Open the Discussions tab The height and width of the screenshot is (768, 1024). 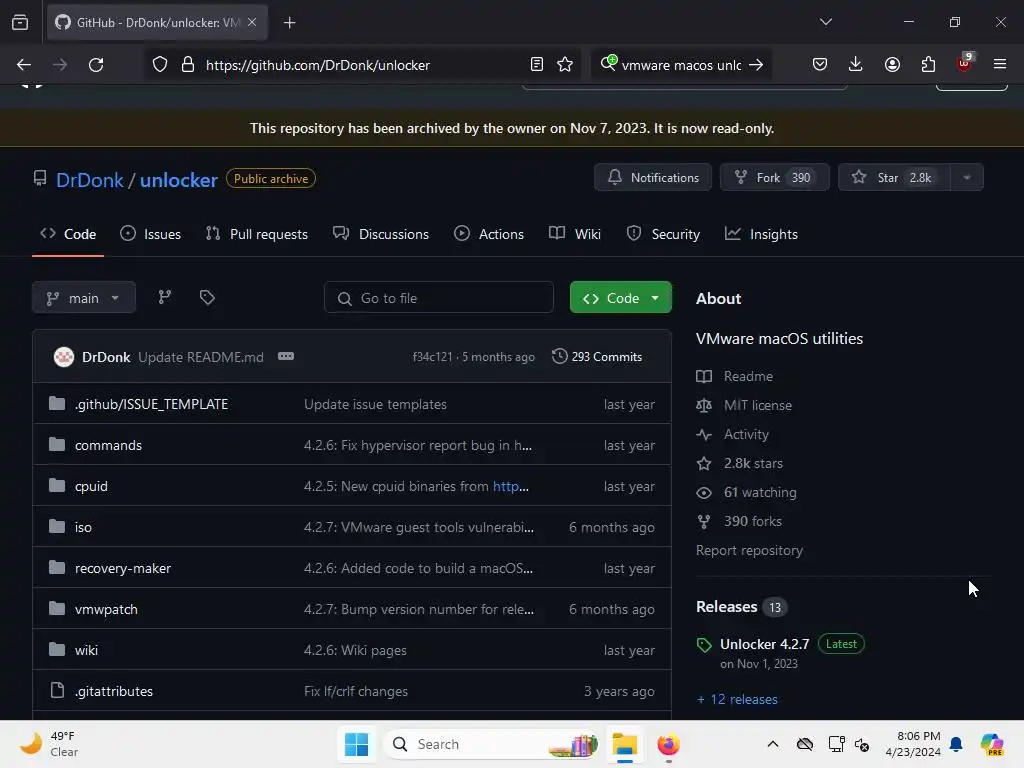tap(381, 234)
